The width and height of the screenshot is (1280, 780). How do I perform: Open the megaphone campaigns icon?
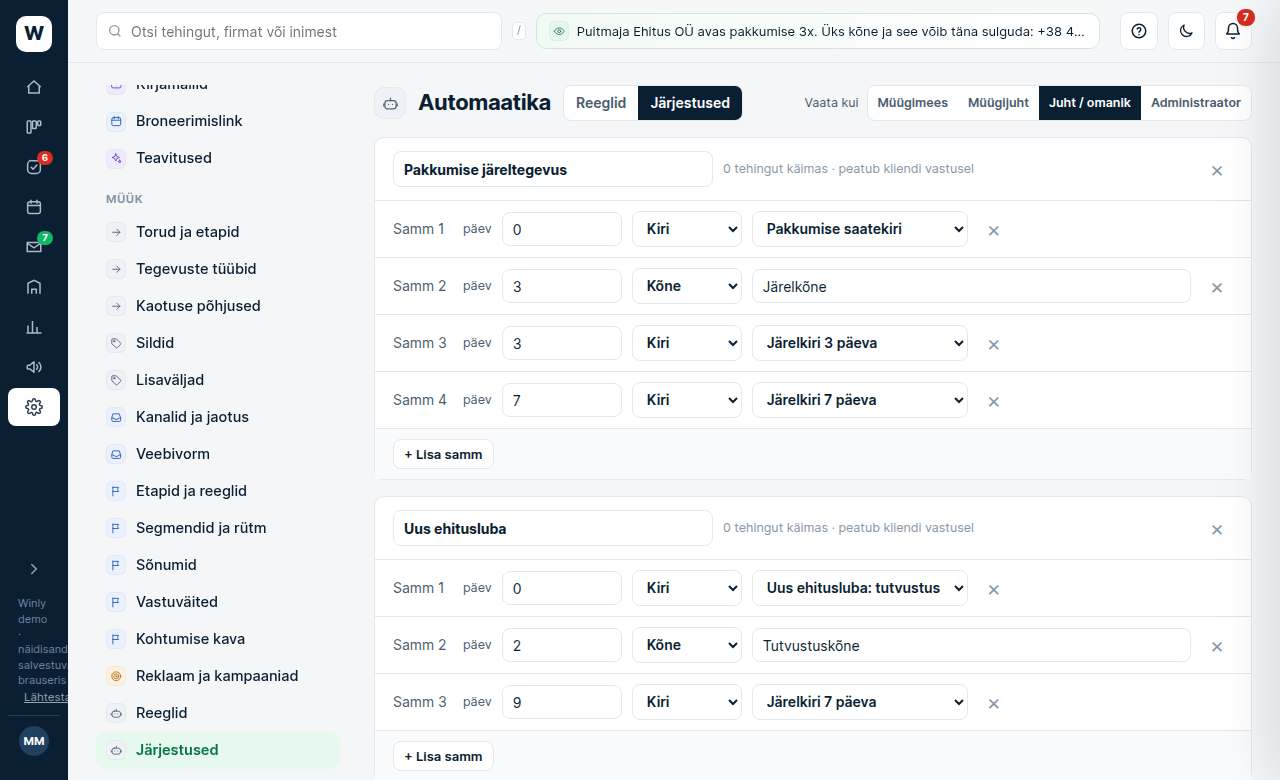[34, 367]
